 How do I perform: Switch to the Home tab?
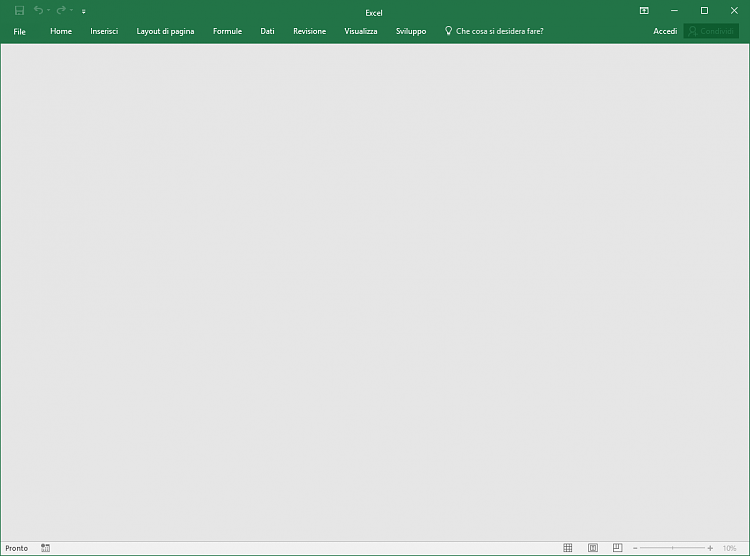pyautogui.click(x=61, y=31)
